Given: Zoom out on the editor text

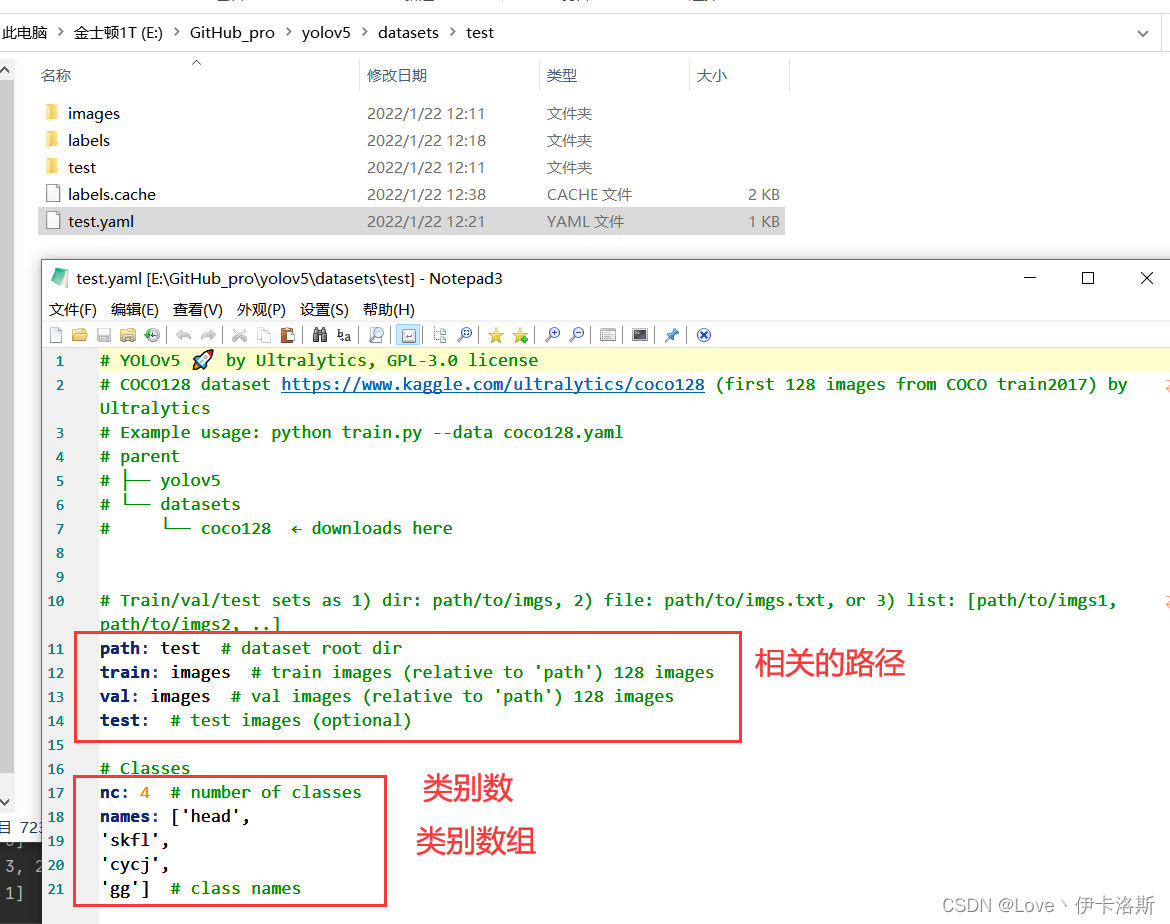Looking at the screenshot, I should coord(576,335).
